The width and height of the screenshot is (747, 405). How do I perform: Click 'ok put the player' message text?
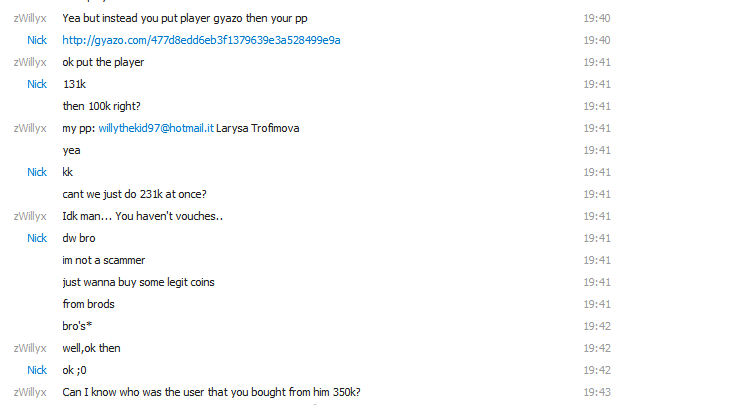click(x=103, y=62)
